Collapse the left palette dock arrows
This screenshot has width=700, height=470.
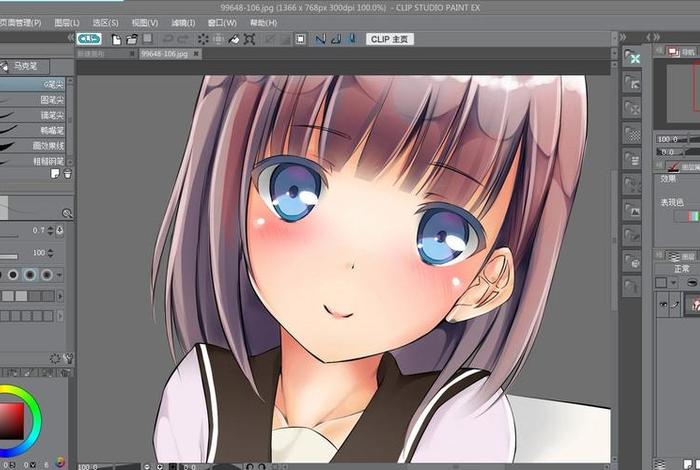(x=71, y=37)
